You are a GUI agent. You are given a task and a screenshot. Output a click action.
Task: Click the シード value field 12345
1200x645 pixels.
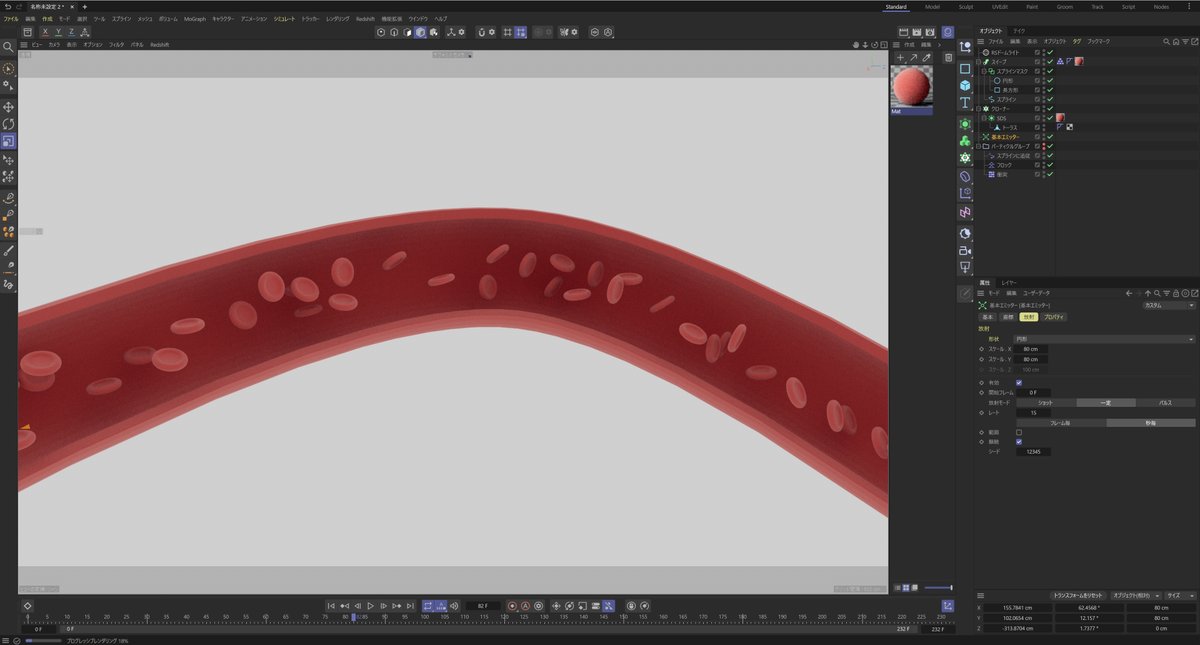(1033, 451)
